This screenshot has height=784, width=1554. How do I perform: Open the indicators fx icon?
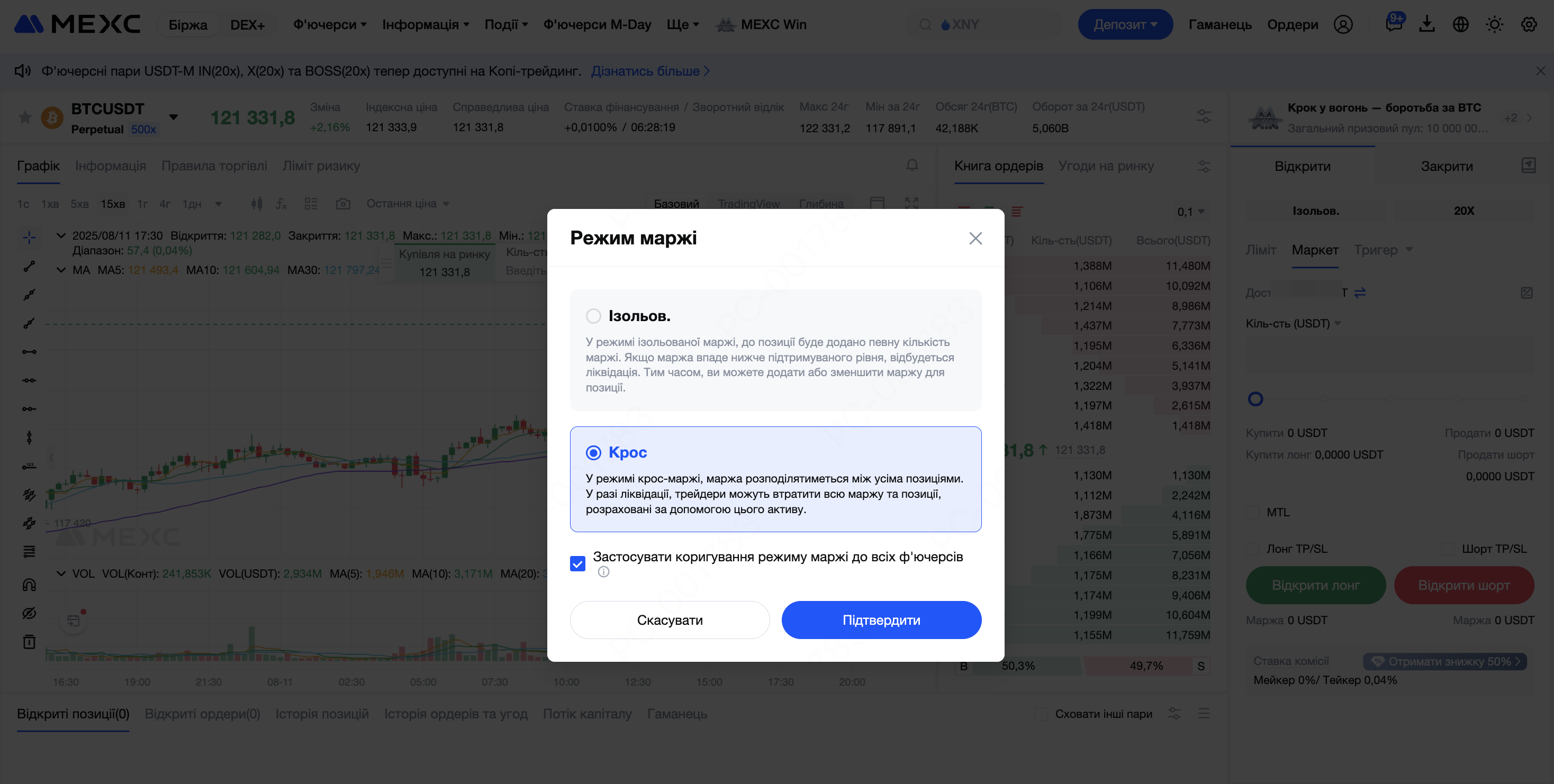pos(281,204)
